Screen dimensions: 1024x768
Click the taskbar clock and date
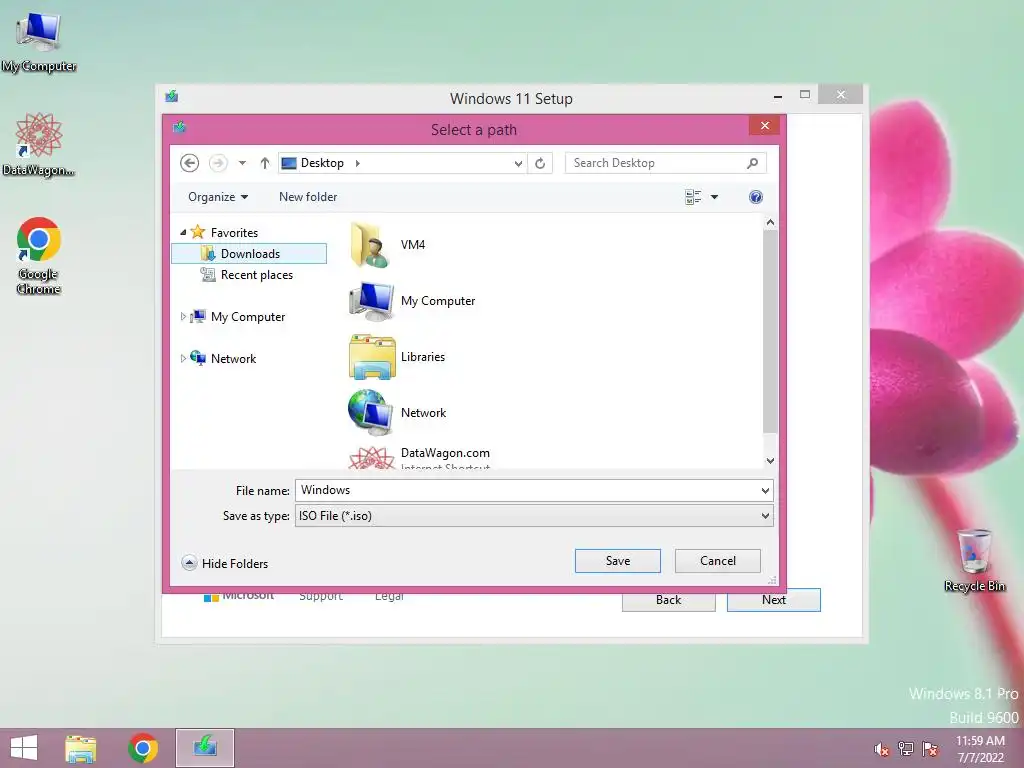[x=980, y=749]
